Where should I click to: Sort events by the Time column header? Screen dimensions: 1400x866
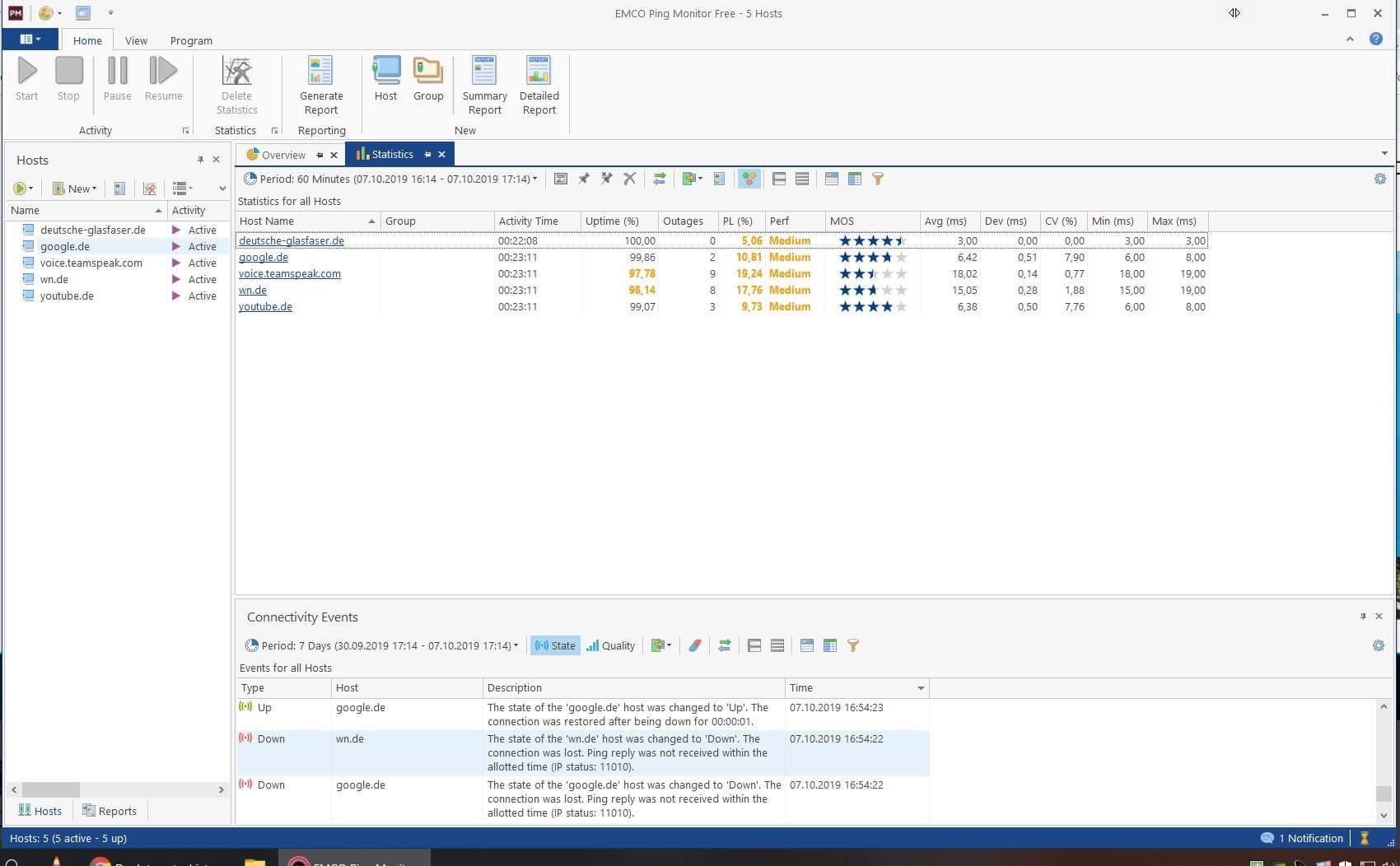pyautogui.click(x=856, y=688)
